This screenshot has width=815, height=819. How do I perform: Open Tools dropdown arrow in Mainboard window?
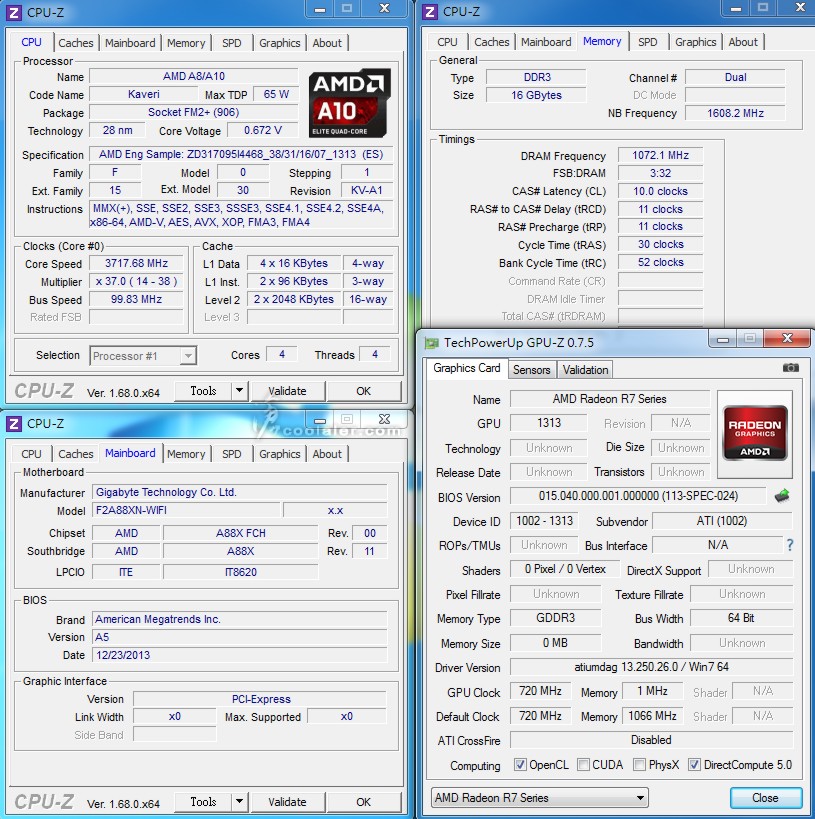tap(239, 801)
